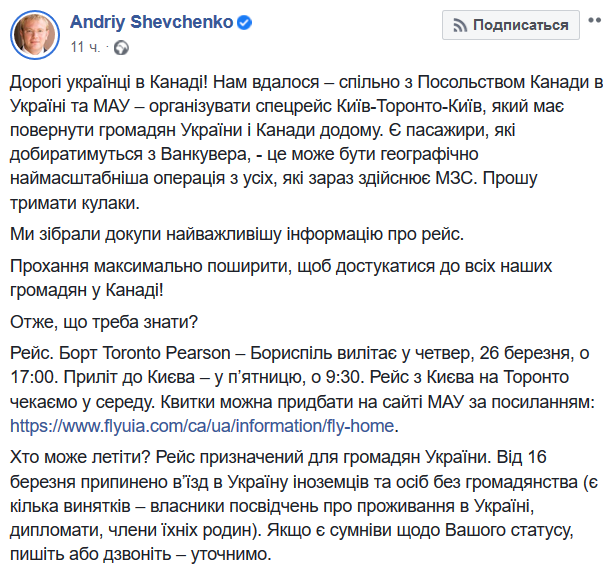Click the globe public audience icon
Image resolution: width=603 pixels, height=570 pixels.
122,48
